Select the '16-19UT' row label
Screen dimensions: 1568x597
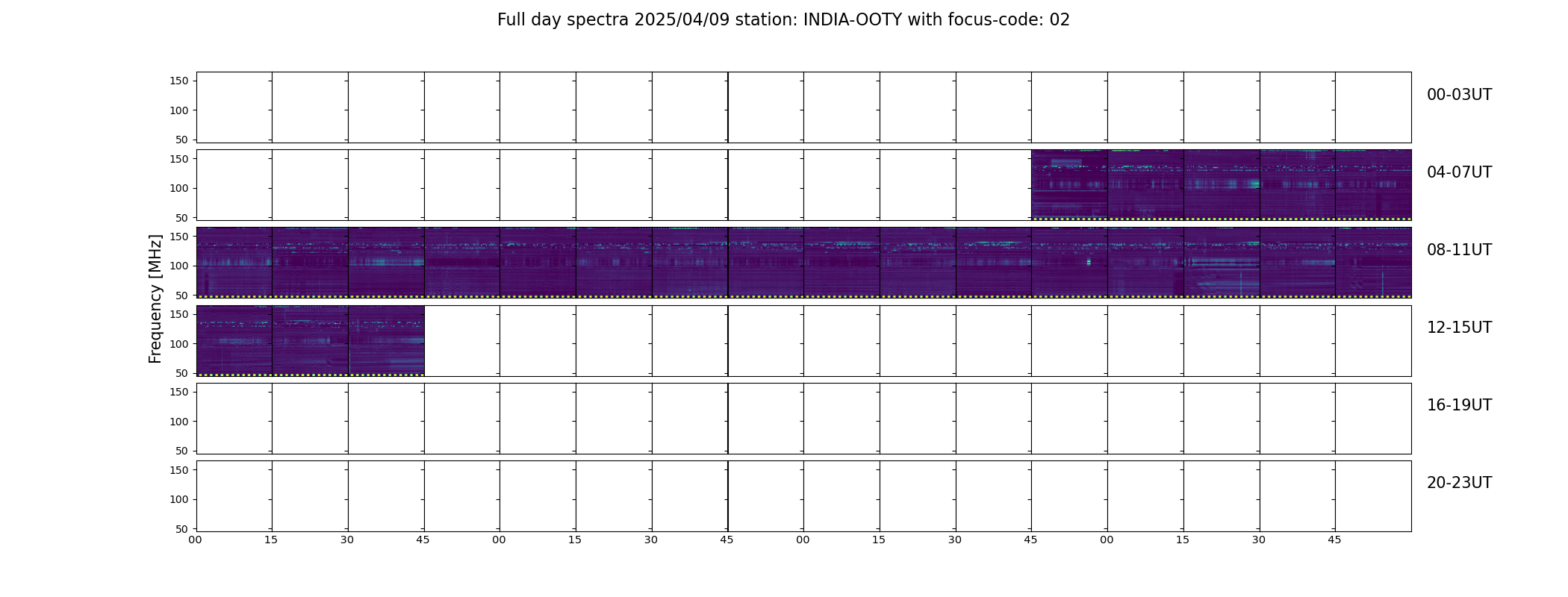pos(1459,405)
